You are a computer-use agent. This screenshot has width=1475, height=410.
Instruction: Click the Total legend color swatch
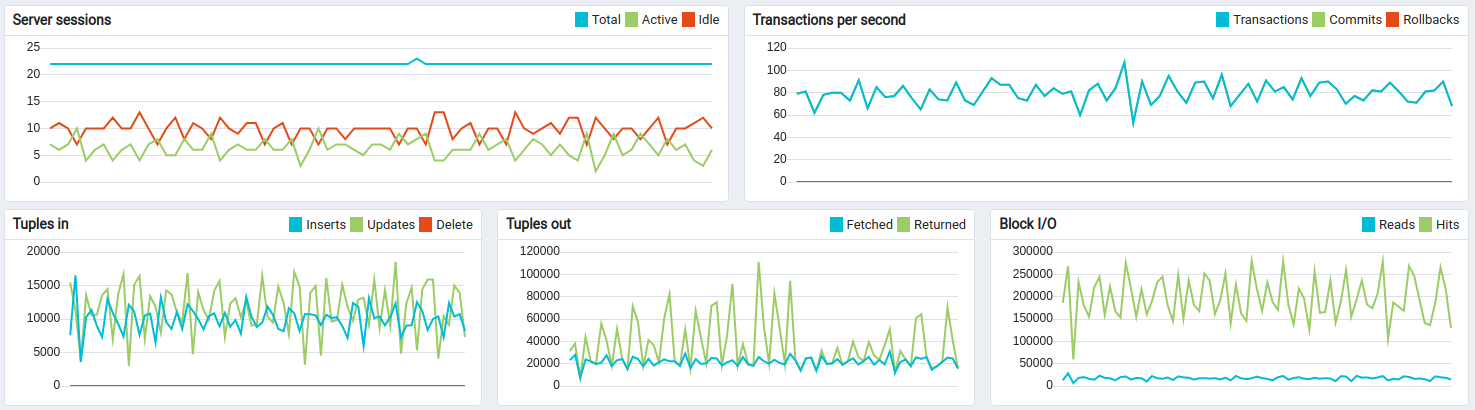pyautogui.click(x=581, y=20)
